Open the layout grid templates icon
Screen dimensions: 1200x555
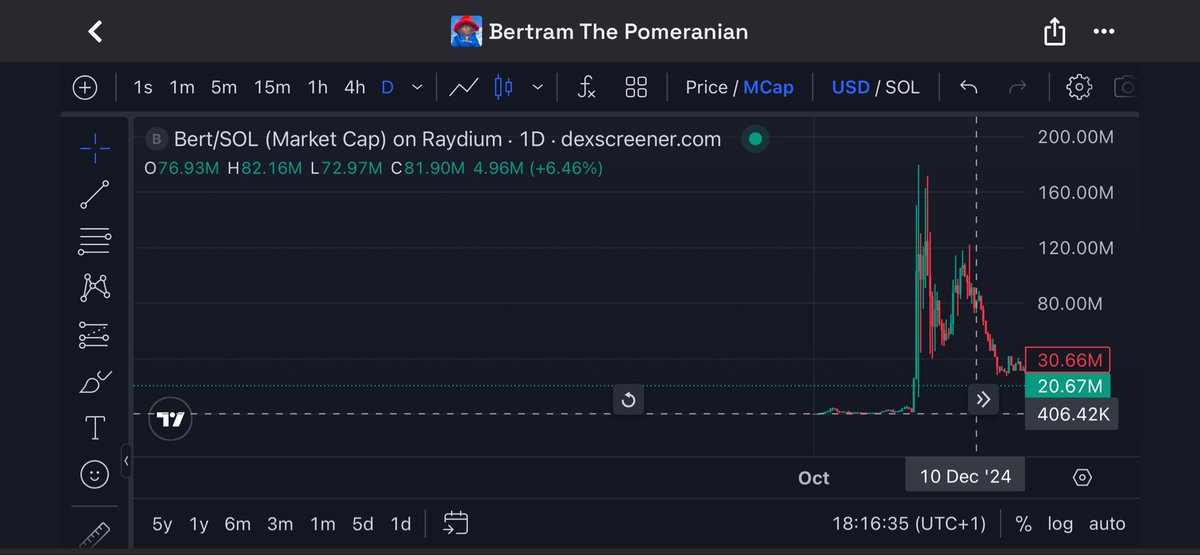tap(636, 87)
